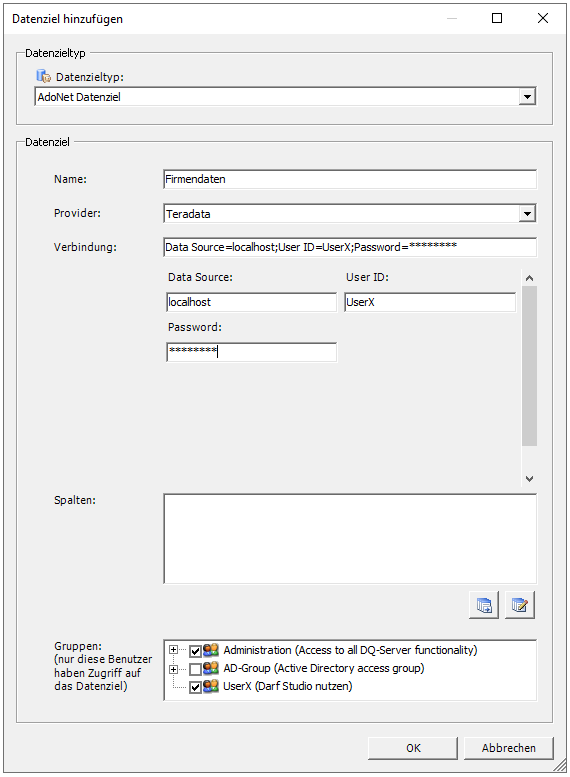The image size is (570, 777).
Task: Open the Datenzieltyp dropdown
Action: coord(527,97)
